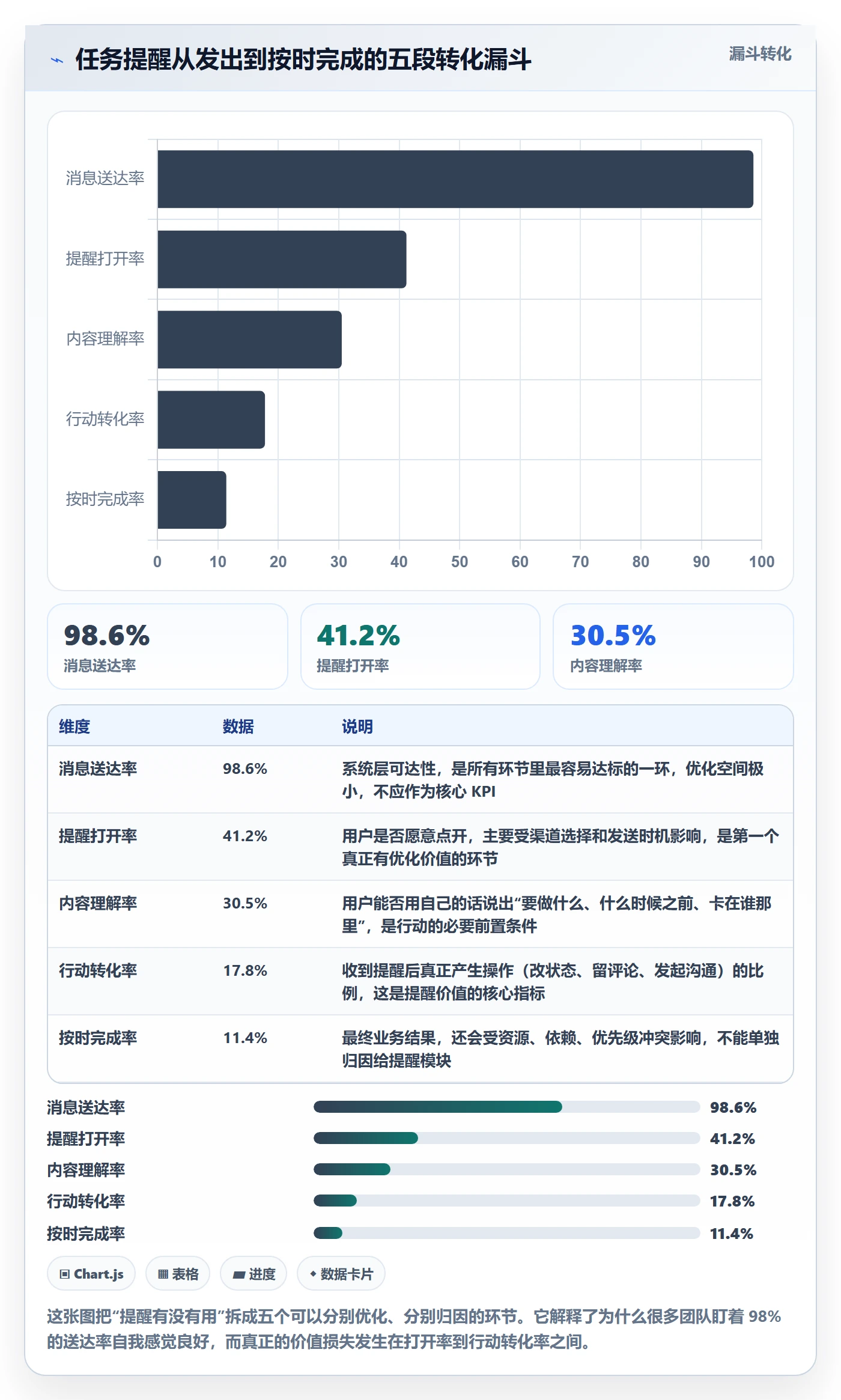The height and width of the screenshot is (1400, 841).
Task: Click the chart's 按时完成率 axis label
Action: pyautogui.click(x=105, y=499)
